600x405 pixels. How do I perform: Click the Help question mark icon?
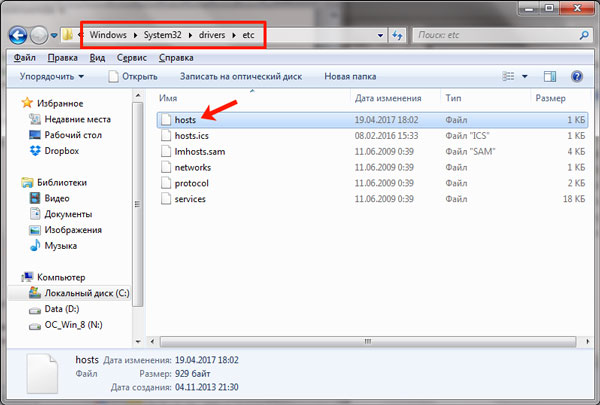point(577,76)
